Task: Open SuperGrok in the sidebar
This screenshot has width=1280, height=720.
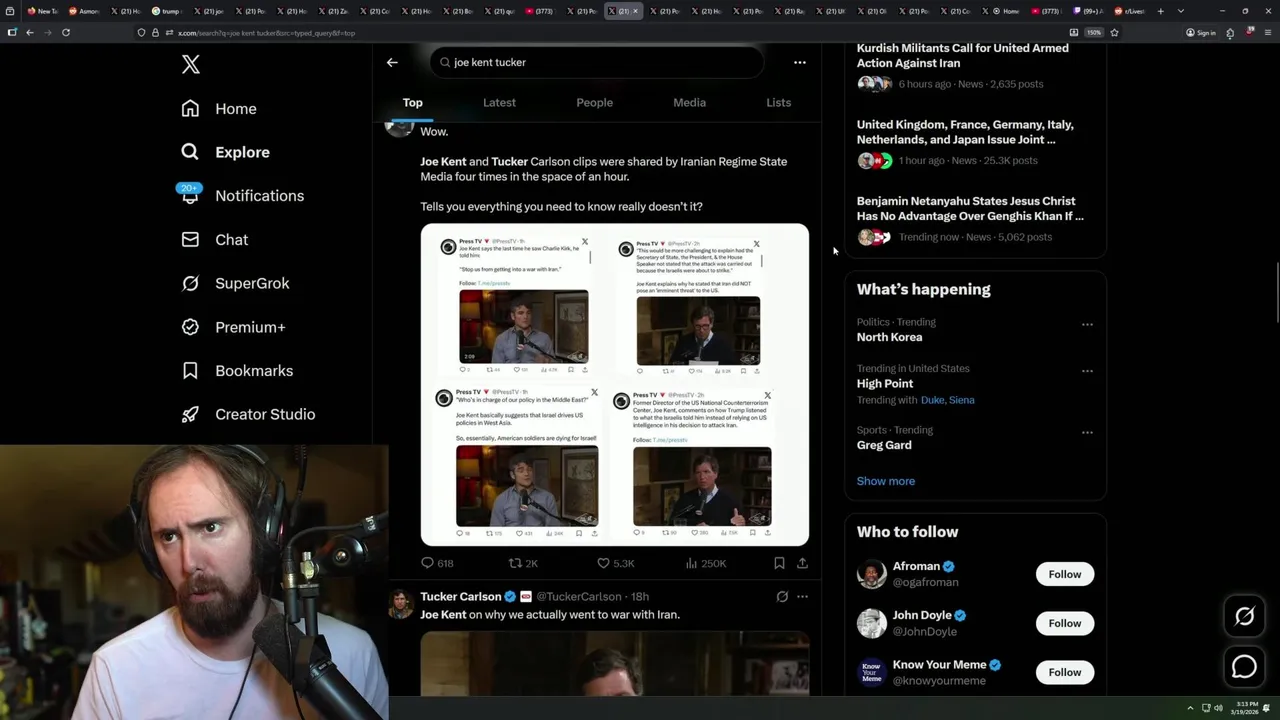Action: pyautogui.click(x=235, y=283)
